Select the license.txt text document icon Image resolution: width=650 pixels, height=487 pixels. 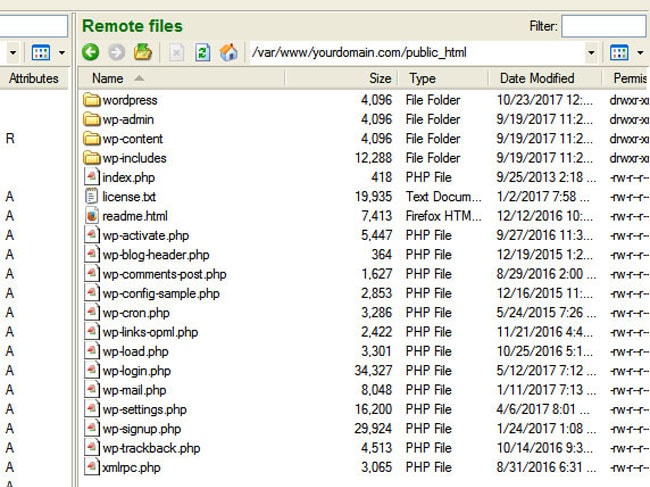click(x=92, y=196)
